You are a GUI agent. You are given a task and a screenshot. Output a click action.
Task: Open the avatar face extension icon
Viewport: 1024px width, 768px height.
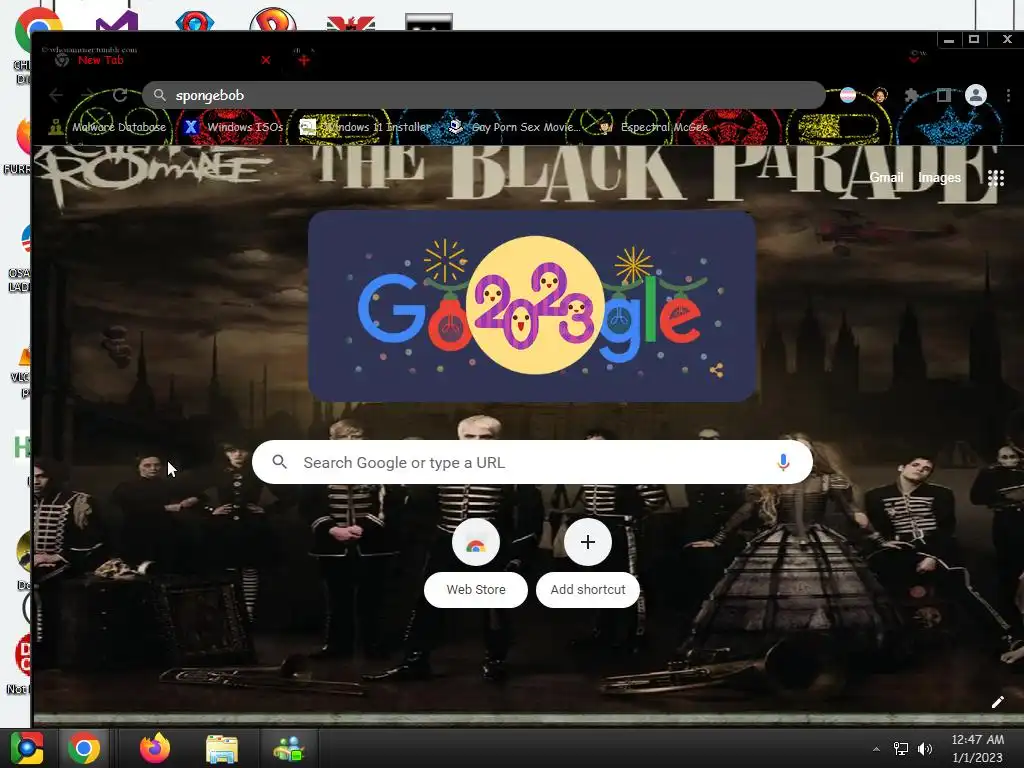coord(880,95)
